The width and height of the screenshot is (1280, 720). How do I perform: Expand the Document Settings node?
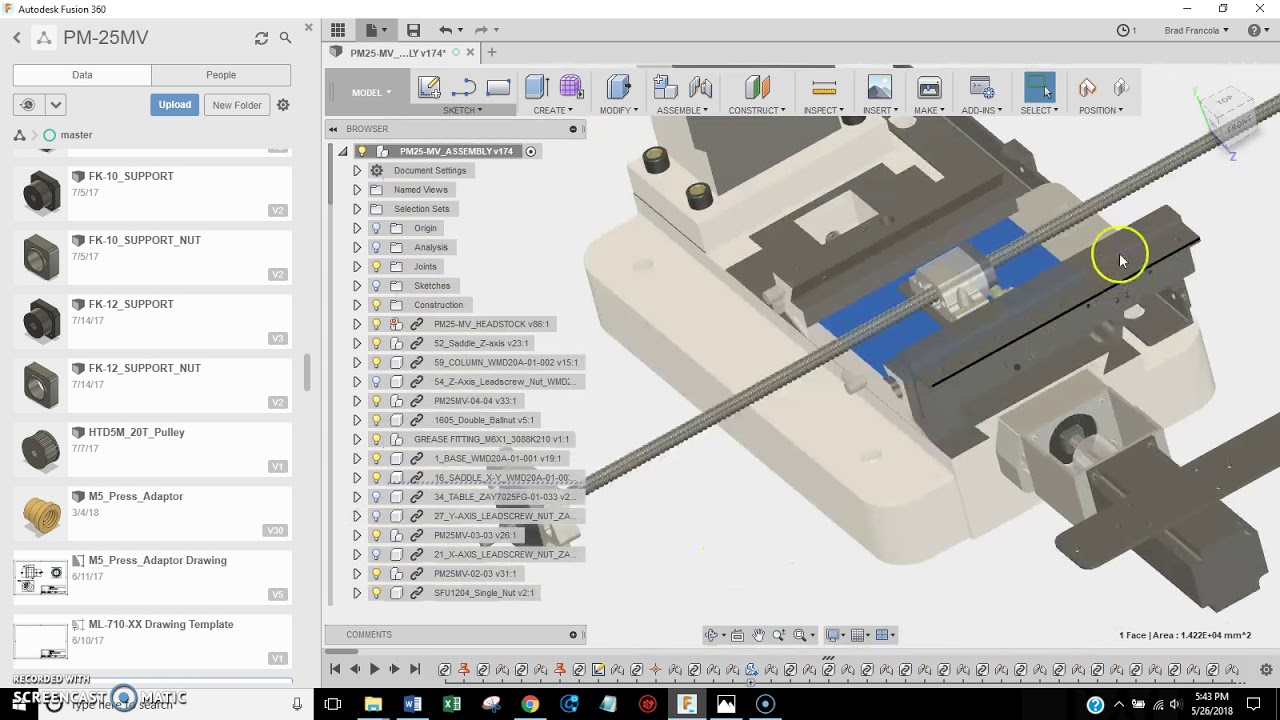(x=357, y=171)
